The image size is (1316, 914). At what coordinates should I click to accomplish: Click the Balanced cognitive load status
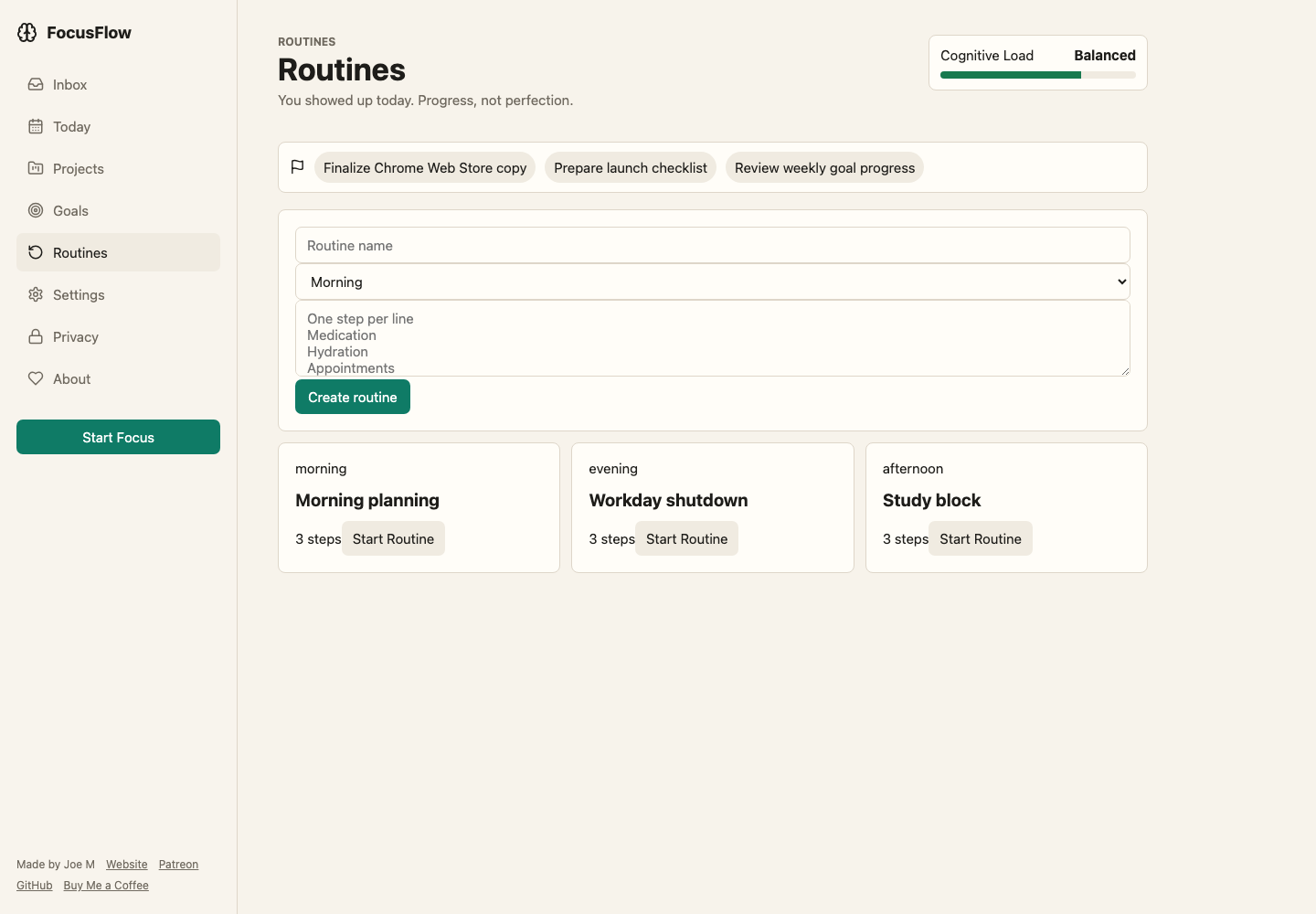(x=1105, y=55)
